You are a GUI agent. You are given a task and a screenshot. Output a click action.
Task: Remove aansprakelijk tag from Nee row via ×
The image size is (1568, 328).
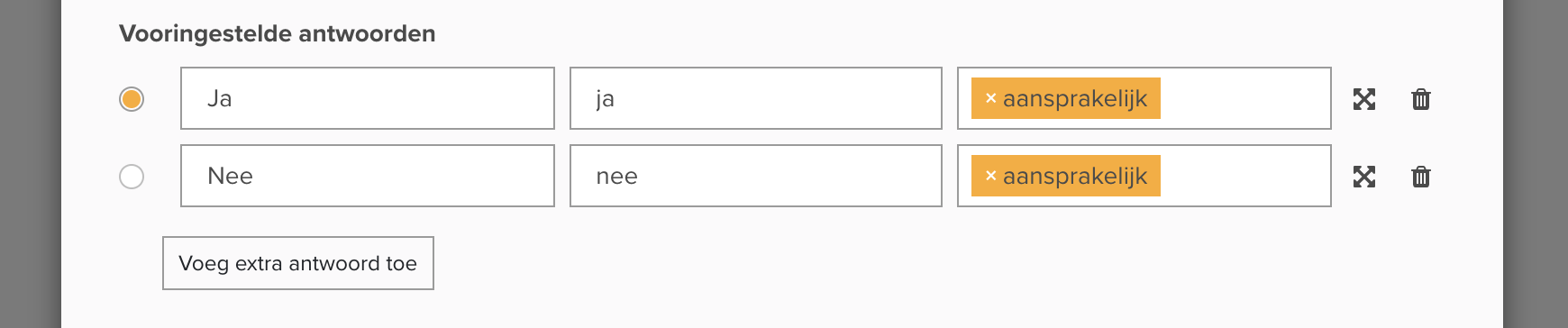[x=990, y=177]
